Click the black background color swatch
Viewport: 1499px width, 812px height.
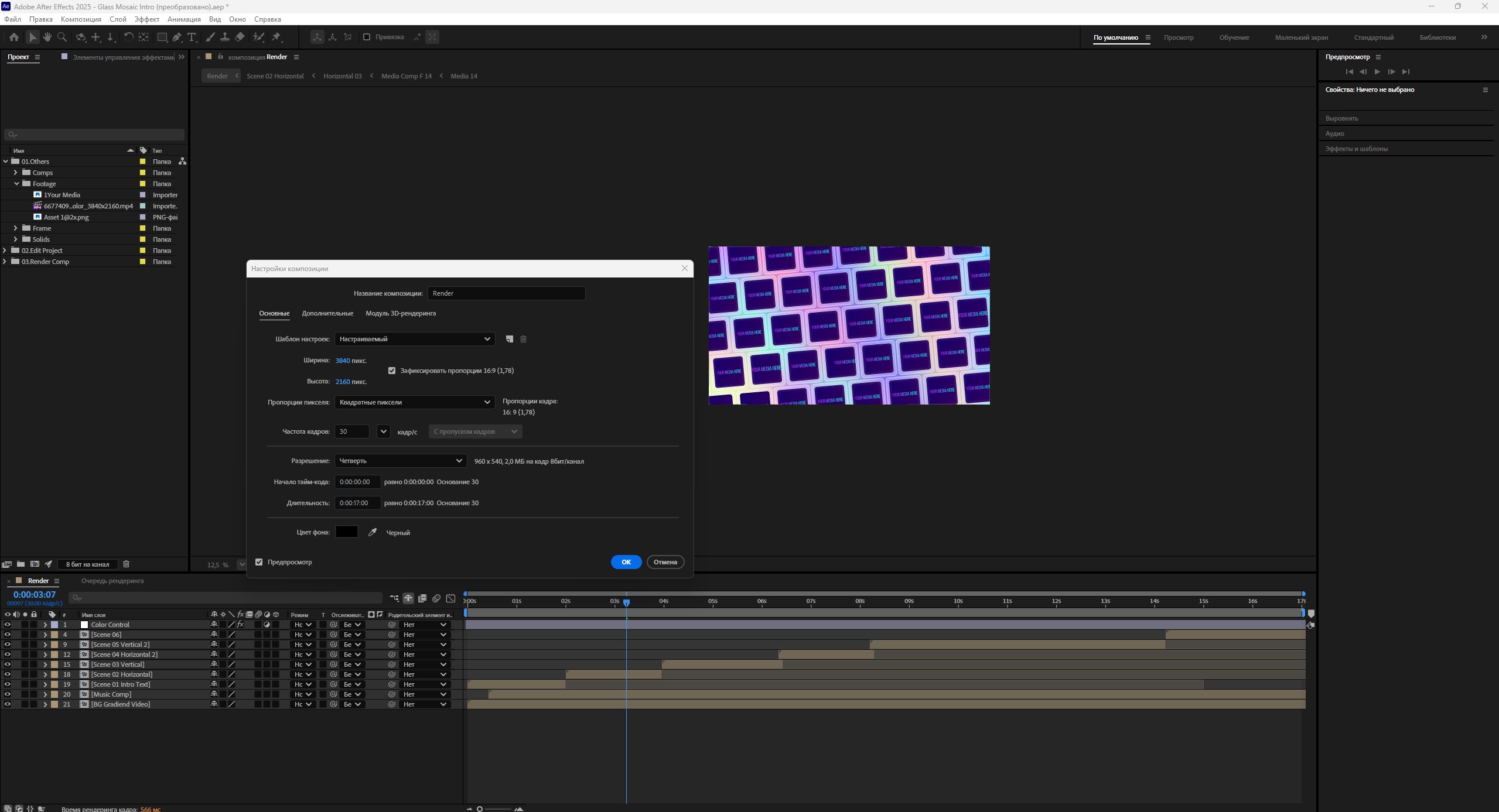[346, 532]
